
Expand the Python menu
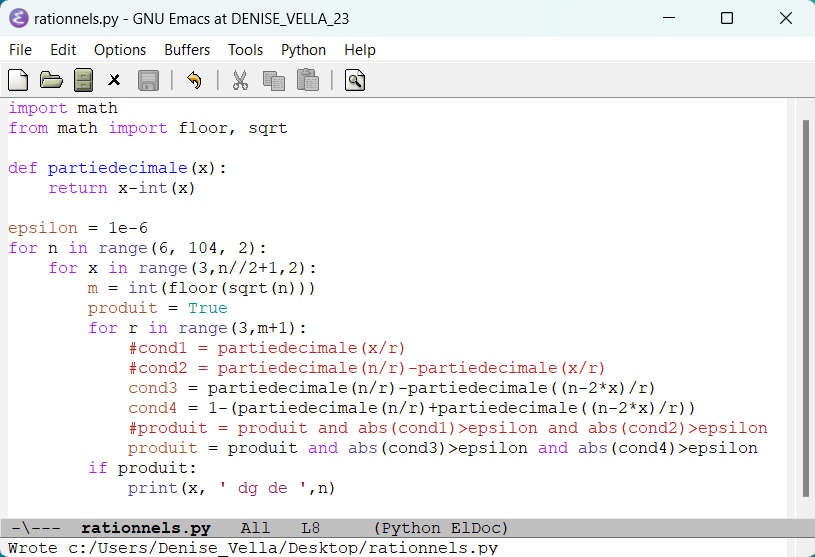pyautogui.click(x=303, y=50)
